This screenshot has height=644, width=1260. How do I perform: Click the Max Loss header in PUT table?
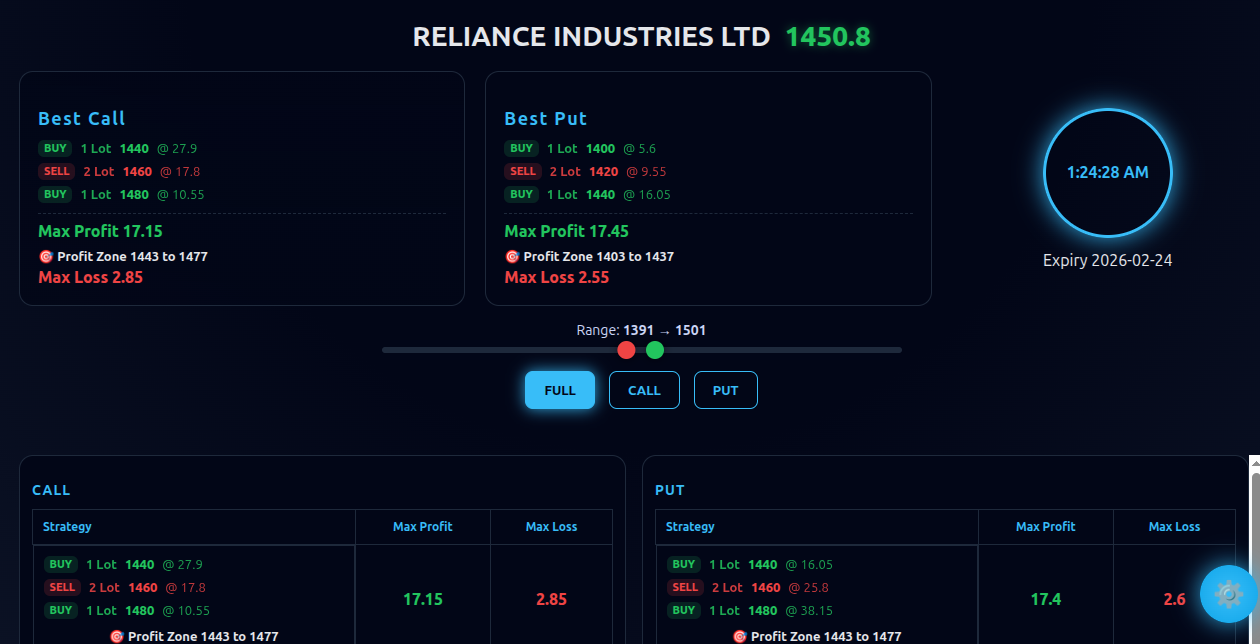pos(1174,526)
